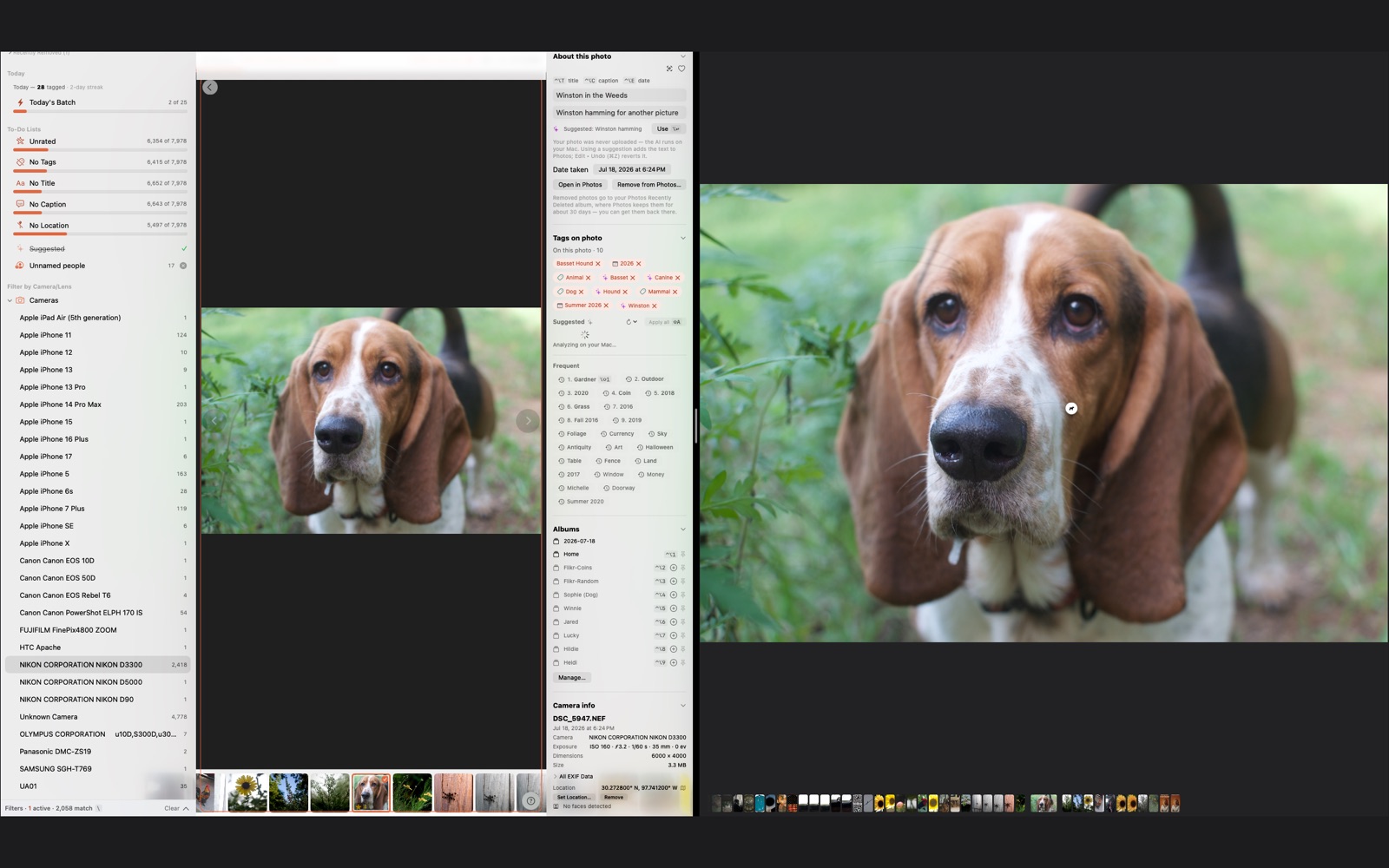
Task: Collapse the Cameras filter group
Action: coord(10,300)
